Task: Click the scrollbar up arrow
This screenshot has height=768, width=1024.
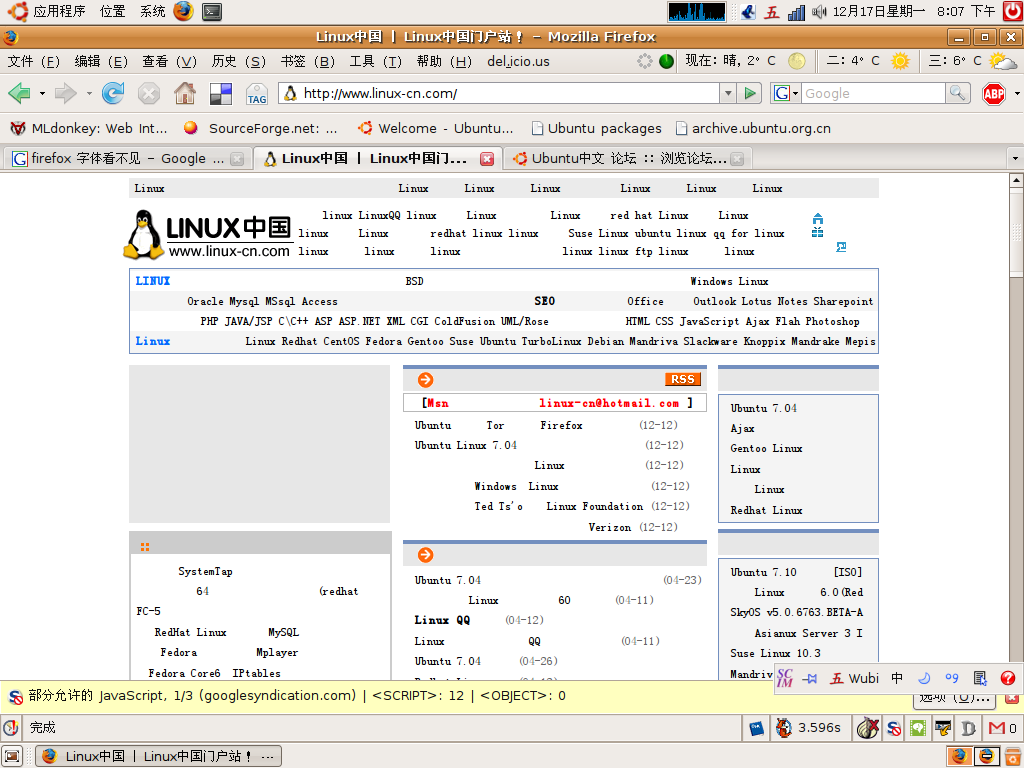Action: (x=1016, y=179)
